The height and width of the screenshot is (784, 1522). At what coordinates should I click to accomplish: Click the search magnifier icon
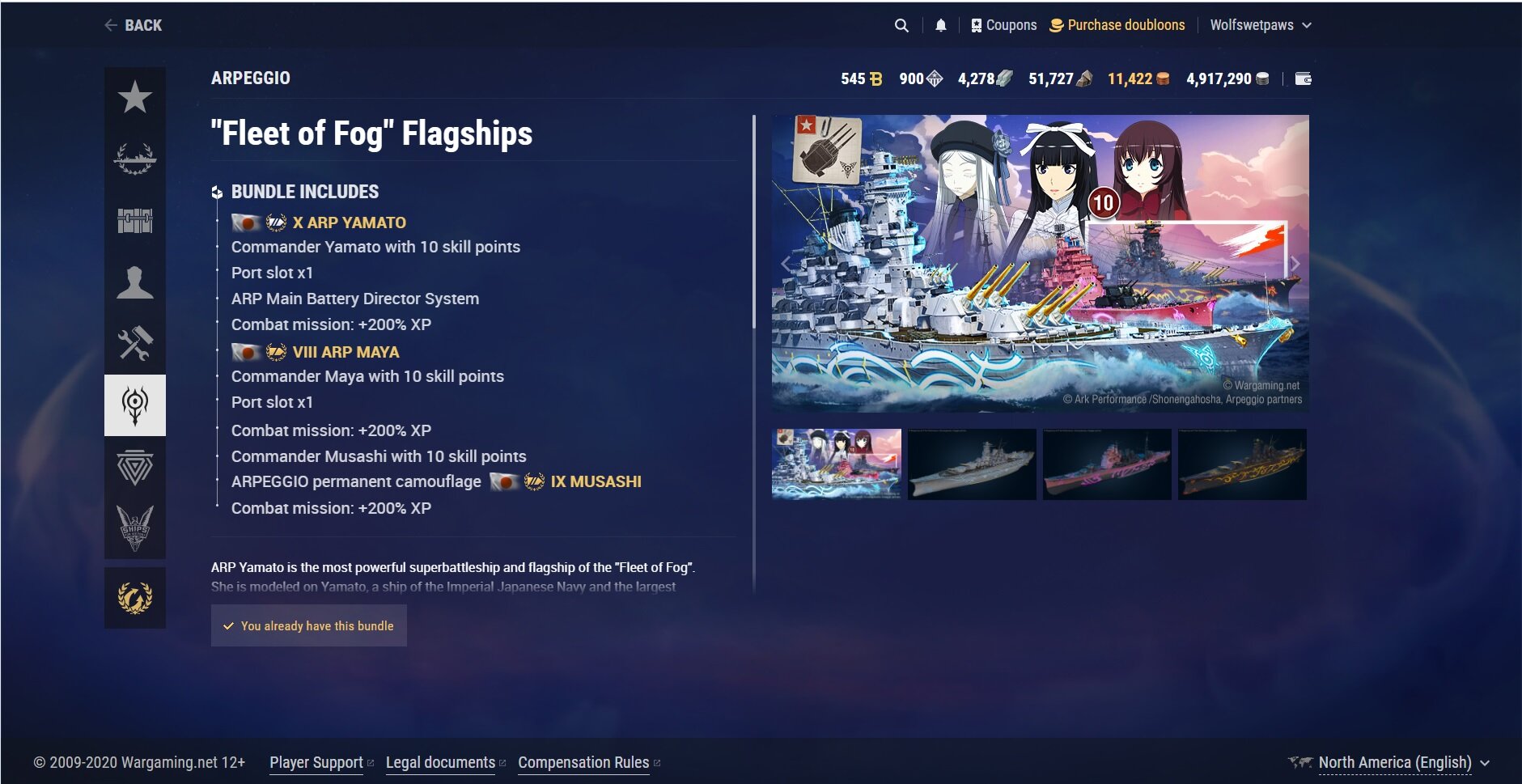click(x=901, y=26)
